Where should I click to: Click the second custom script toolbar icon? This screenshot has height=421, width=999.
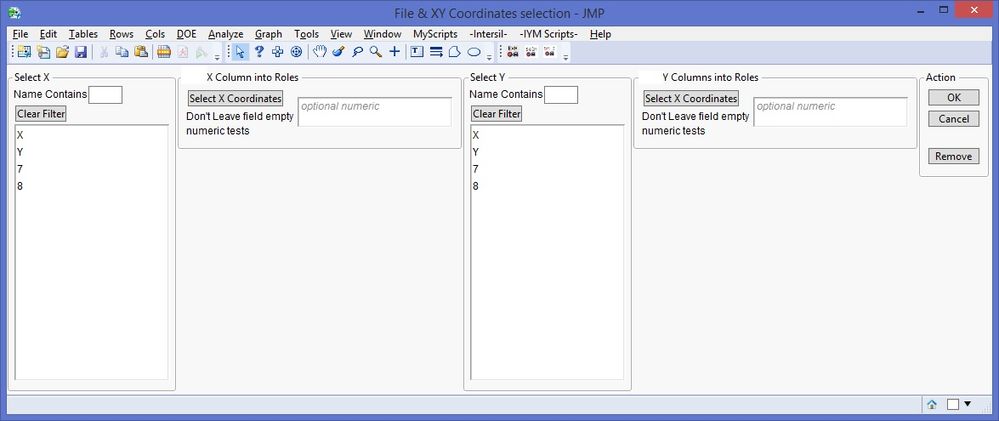tap(531, 52)
